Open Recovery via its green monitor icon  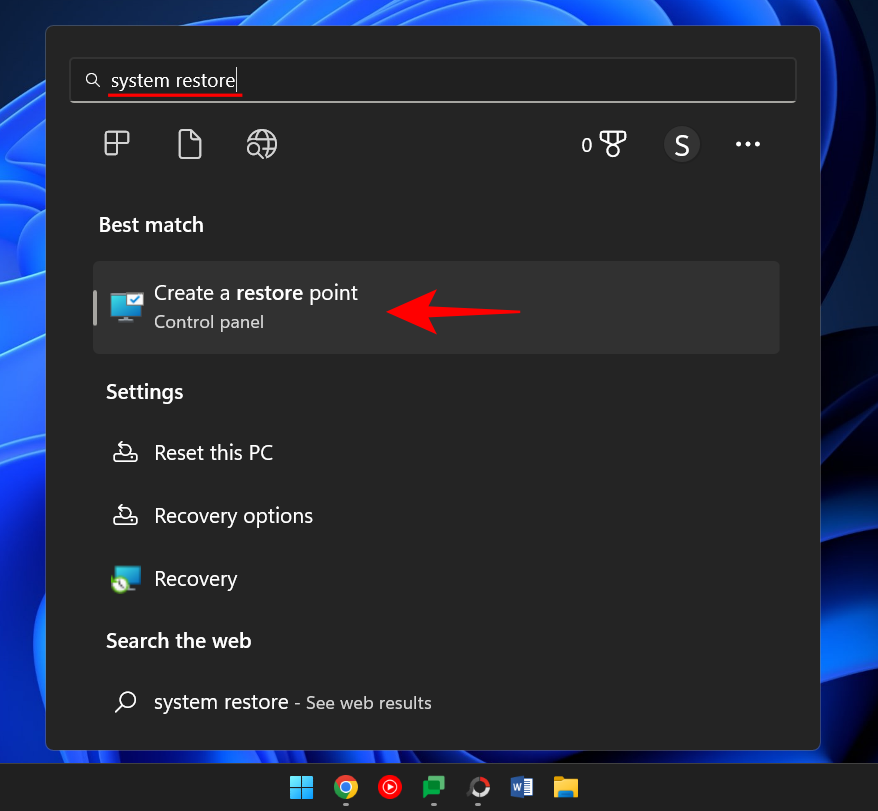point(125,578)
